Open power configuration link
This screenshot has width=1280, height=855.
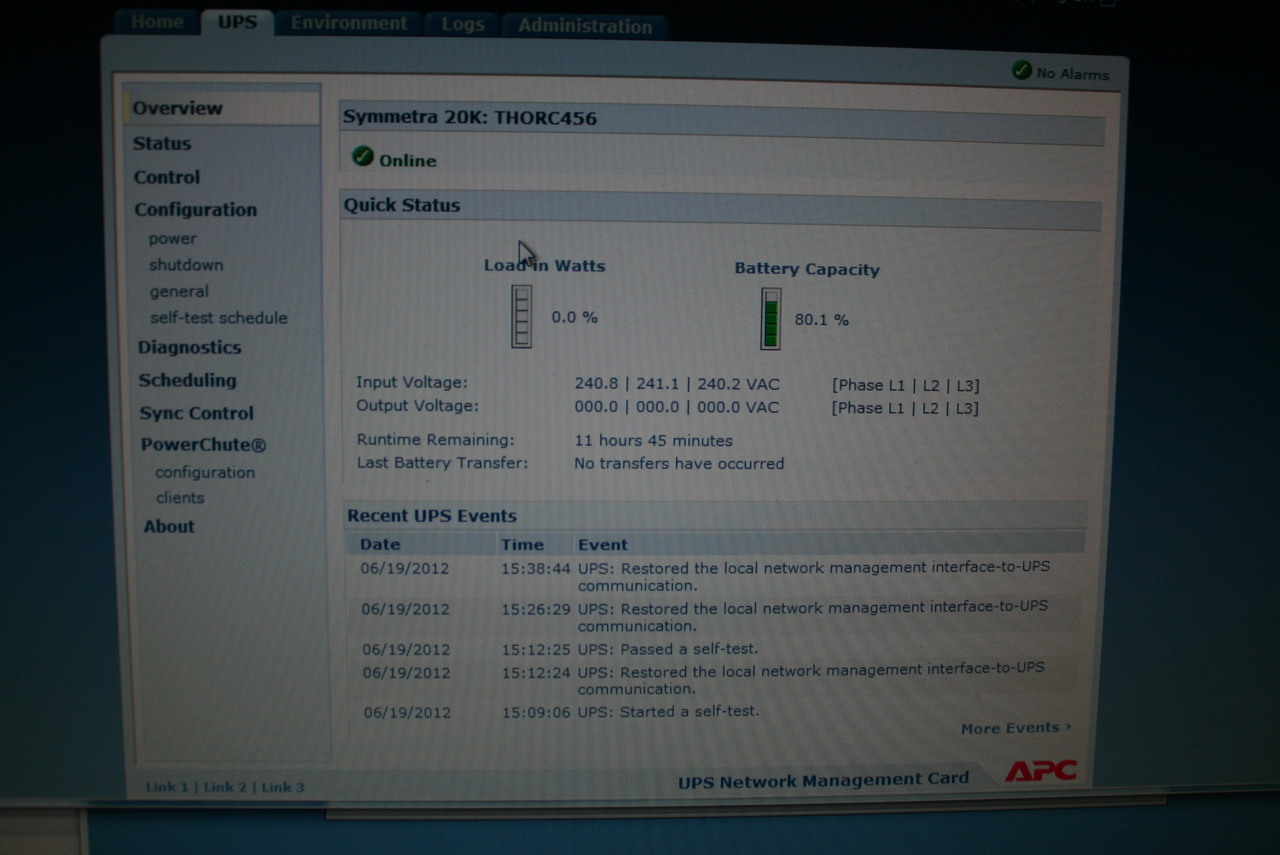point(173,239)
